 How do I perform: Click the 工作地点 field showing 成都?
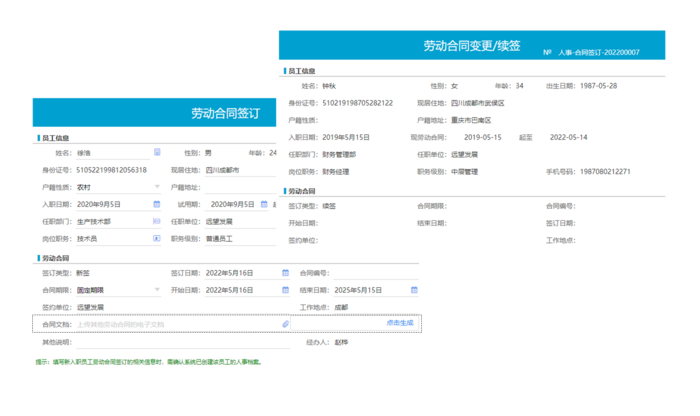pyautogui.click(x=370, y=306)
